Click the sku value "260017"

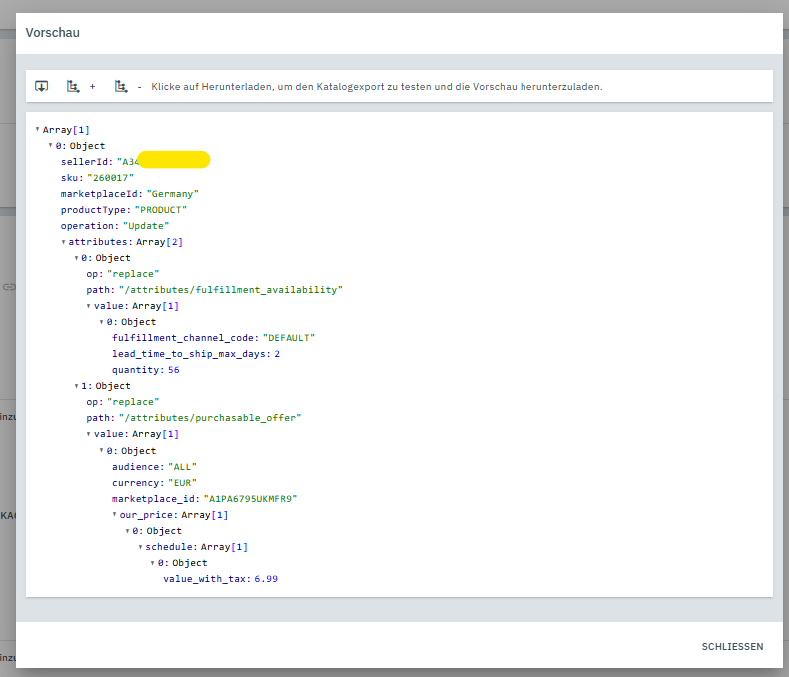pyautogui.click(x=110, y=177)
